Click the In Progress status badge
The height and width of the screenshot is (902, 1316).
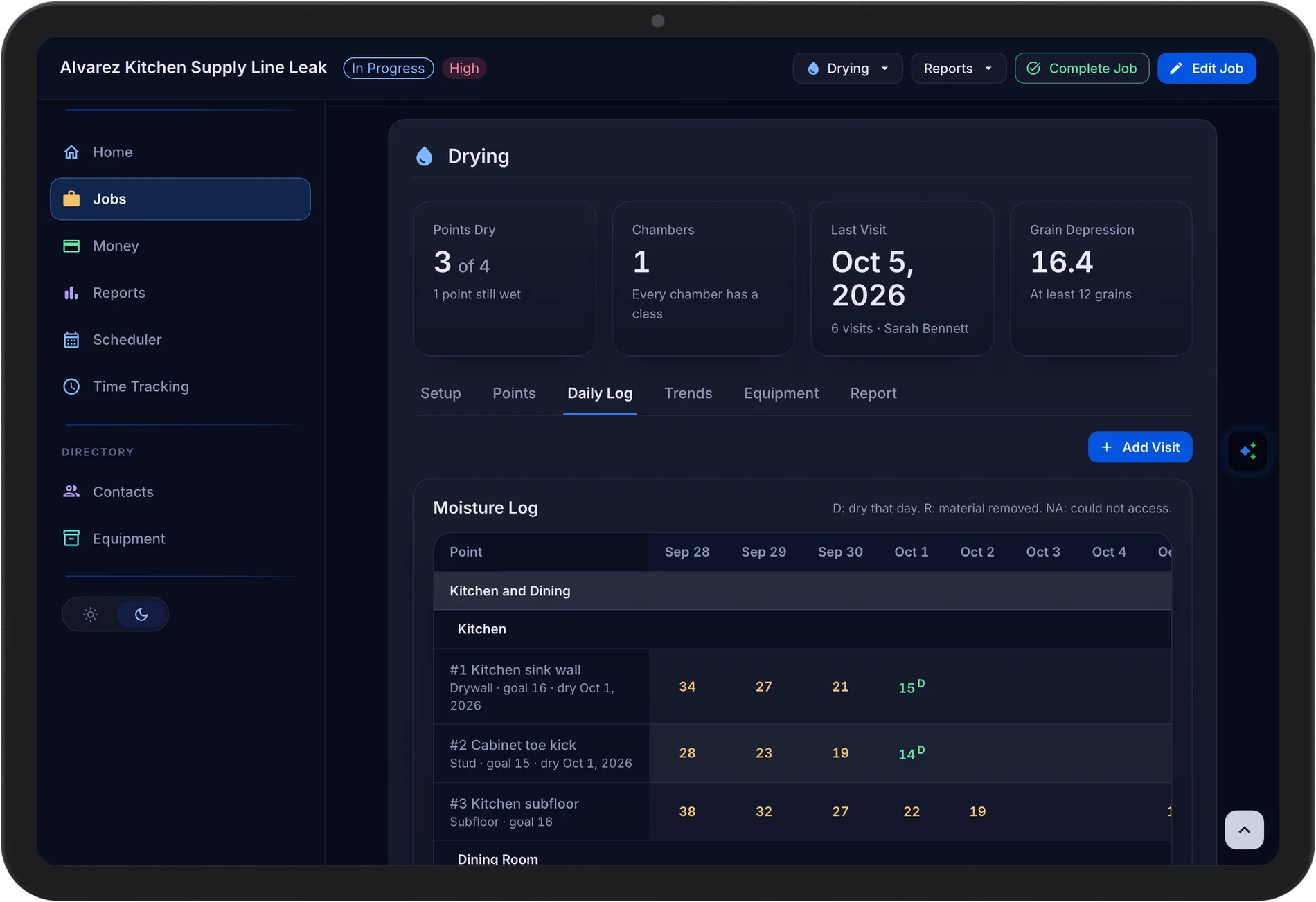point(388,69)
